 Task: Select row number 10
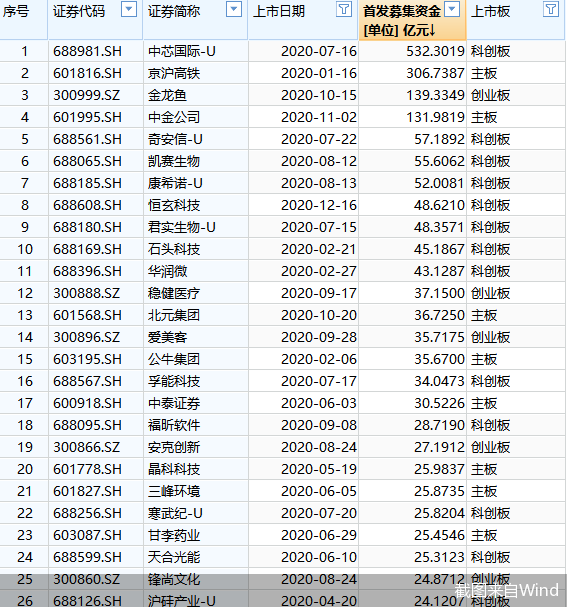(25, 249)
